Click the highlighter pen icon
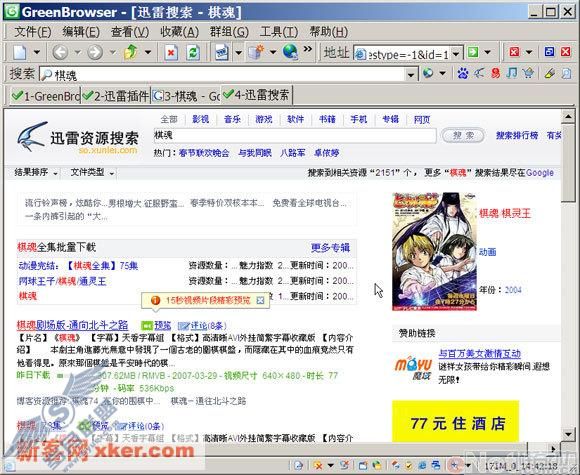The height and width of the screenshot is (475, 580). point(549,74)
